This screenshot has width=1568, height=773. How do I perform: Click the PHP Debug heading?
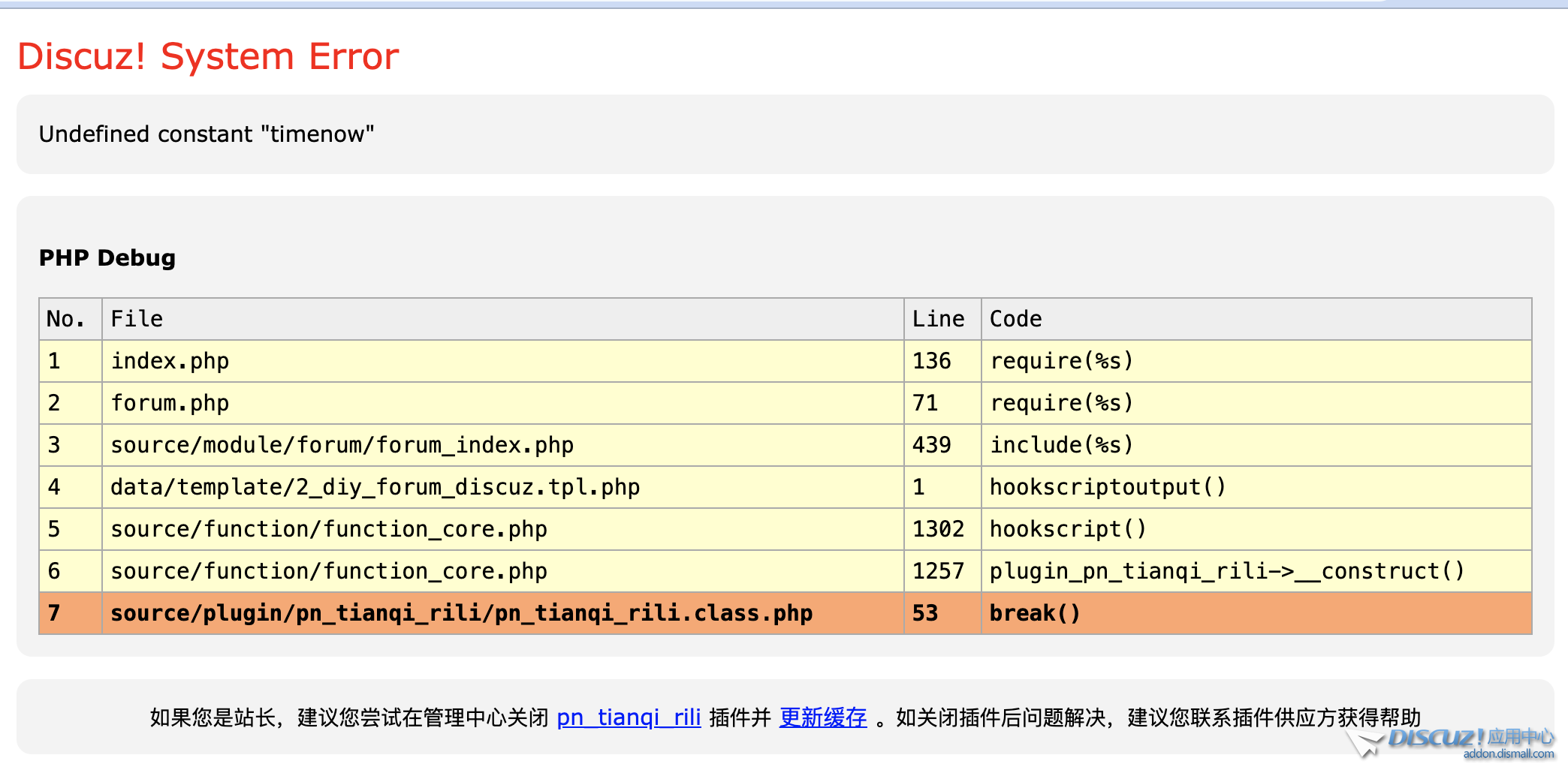[107, 257]
